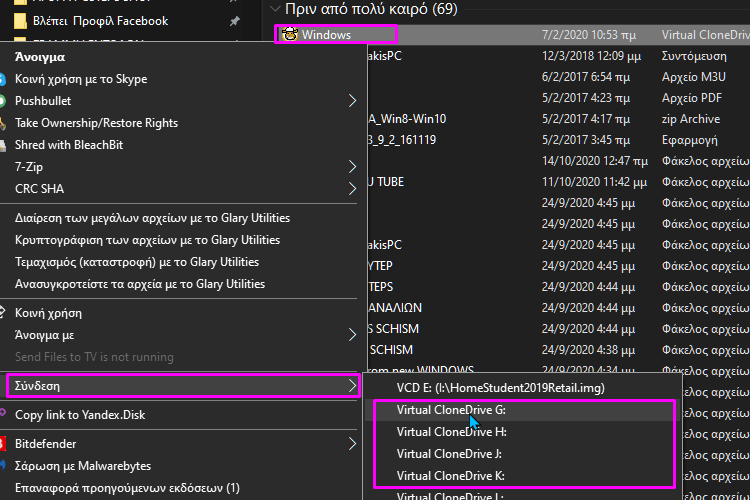Viewport: 750px width, 500px height.
Task: Click the Συντόμευση type cell
Action: [x=694, y=56]
